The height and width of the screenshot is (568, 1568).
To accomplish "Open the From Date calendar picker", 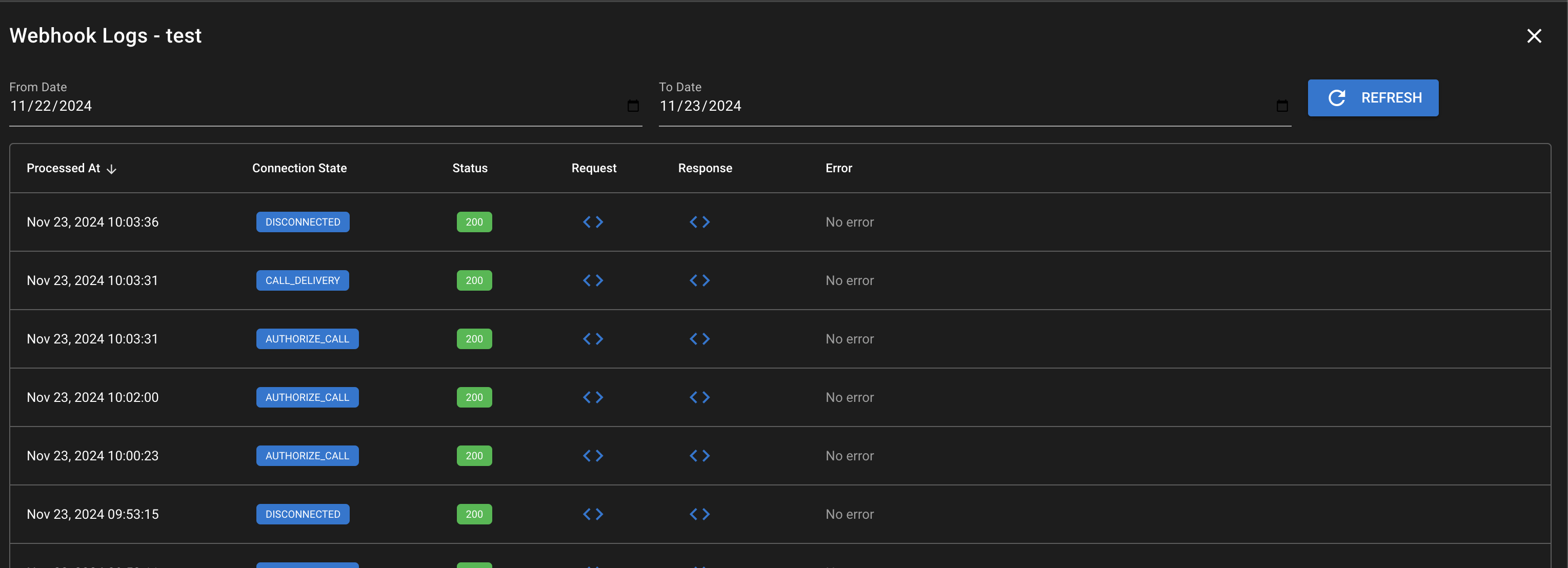I will (633, 106).
